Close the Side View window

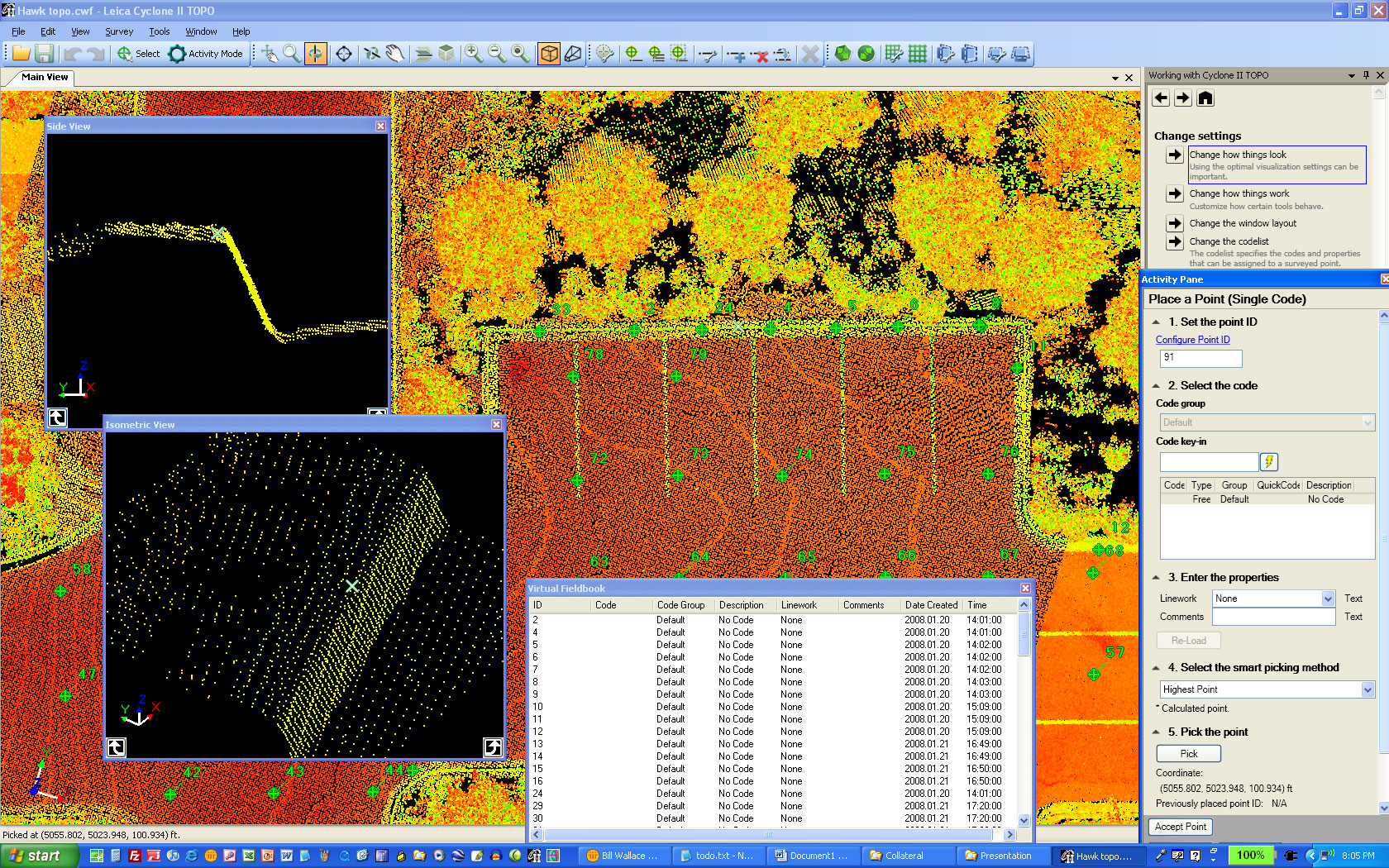pos(380,126)
